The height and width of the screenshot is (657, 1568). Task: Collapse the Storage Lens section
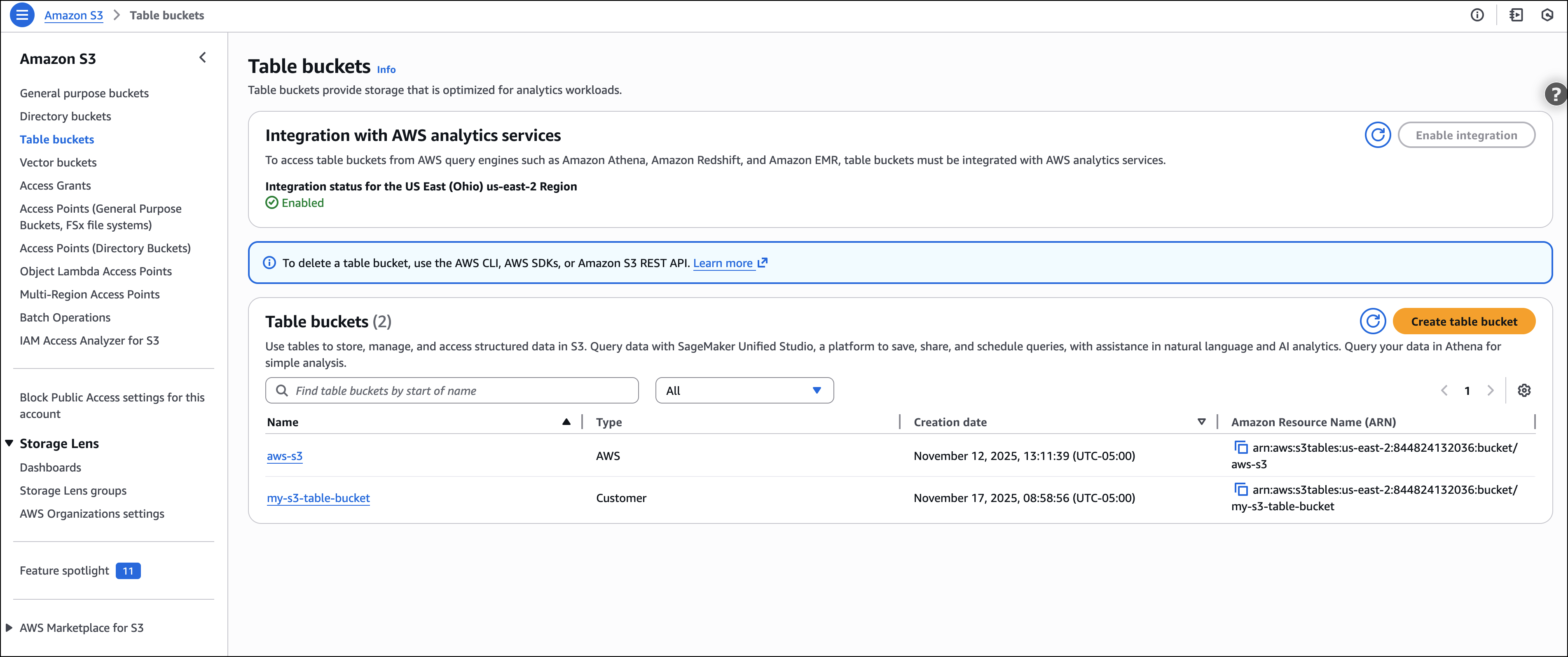(9, 443)
